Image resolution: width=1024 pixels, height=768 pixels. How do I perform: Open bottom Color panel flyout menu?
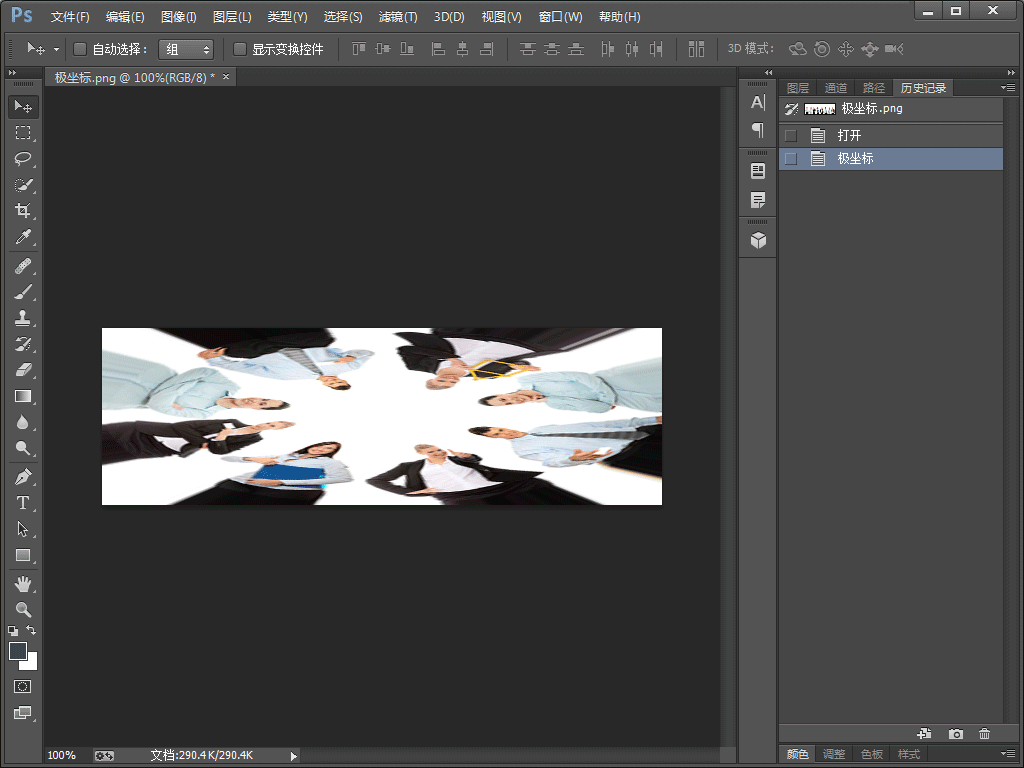click(x=1008, y=754)
